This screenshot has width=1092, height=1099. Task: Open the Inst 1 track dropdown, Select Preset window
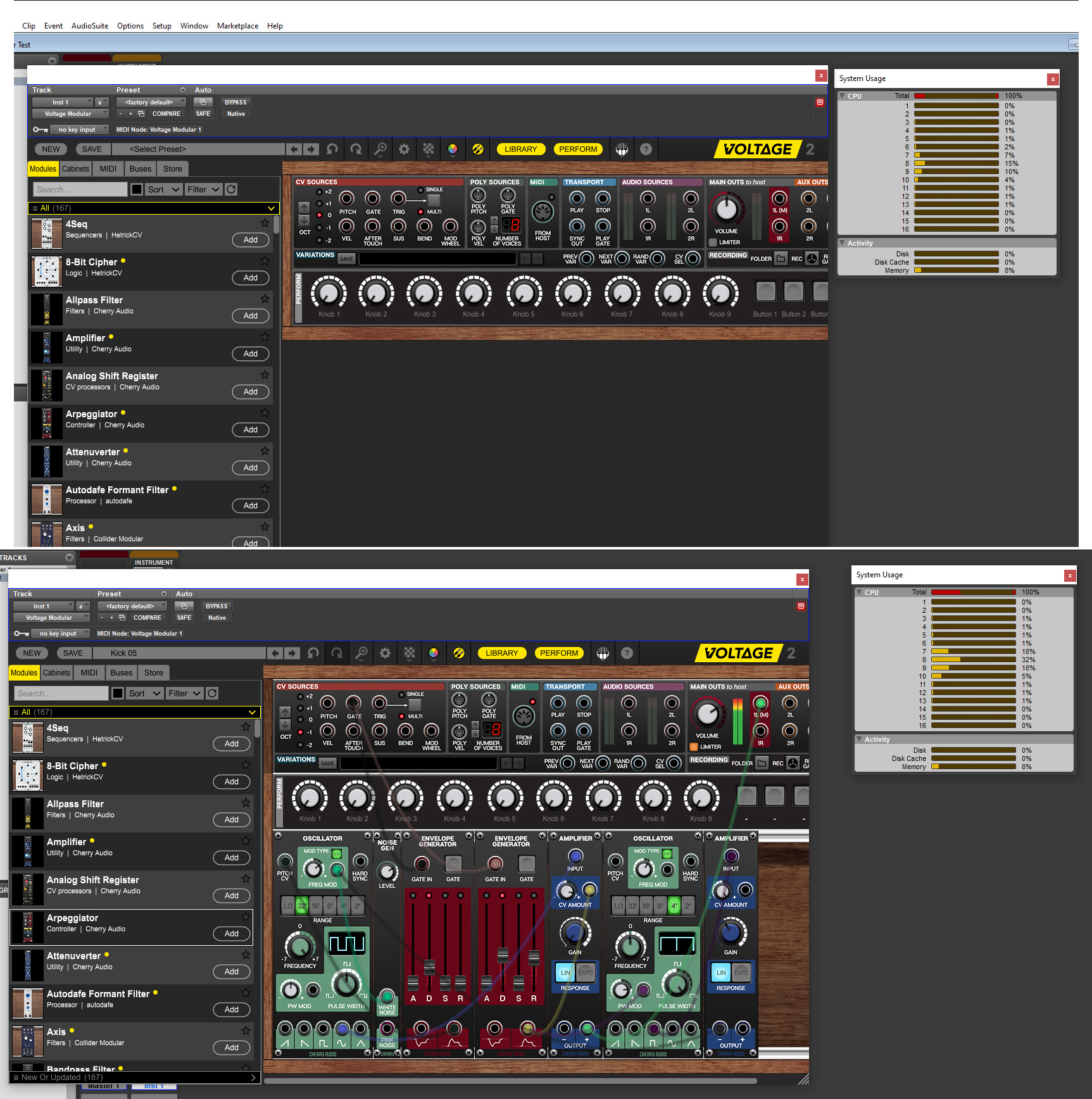pos(63,102)
